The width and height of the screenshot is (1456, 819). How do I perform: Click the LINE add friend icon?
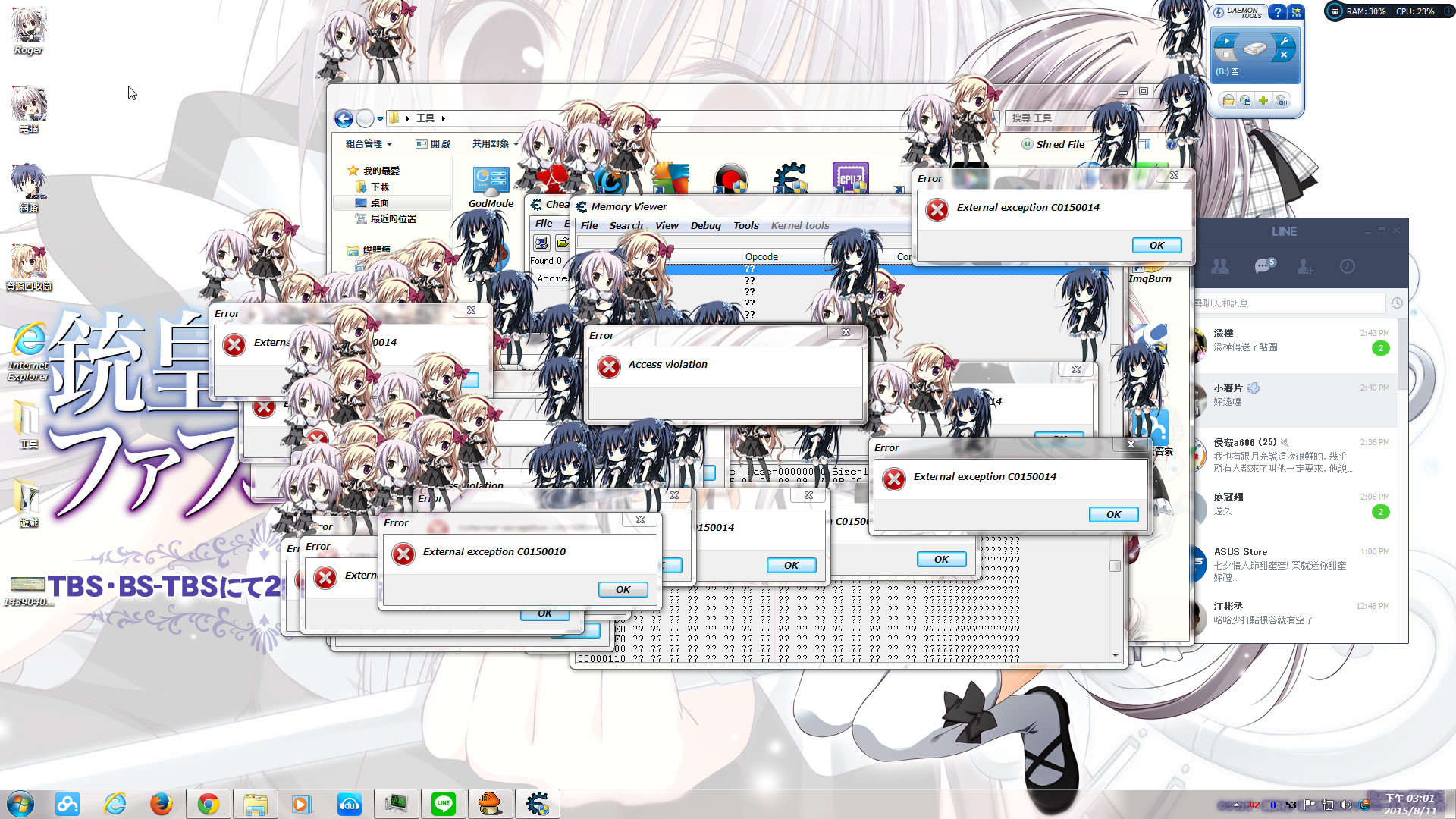click(x=1305, y=266)
